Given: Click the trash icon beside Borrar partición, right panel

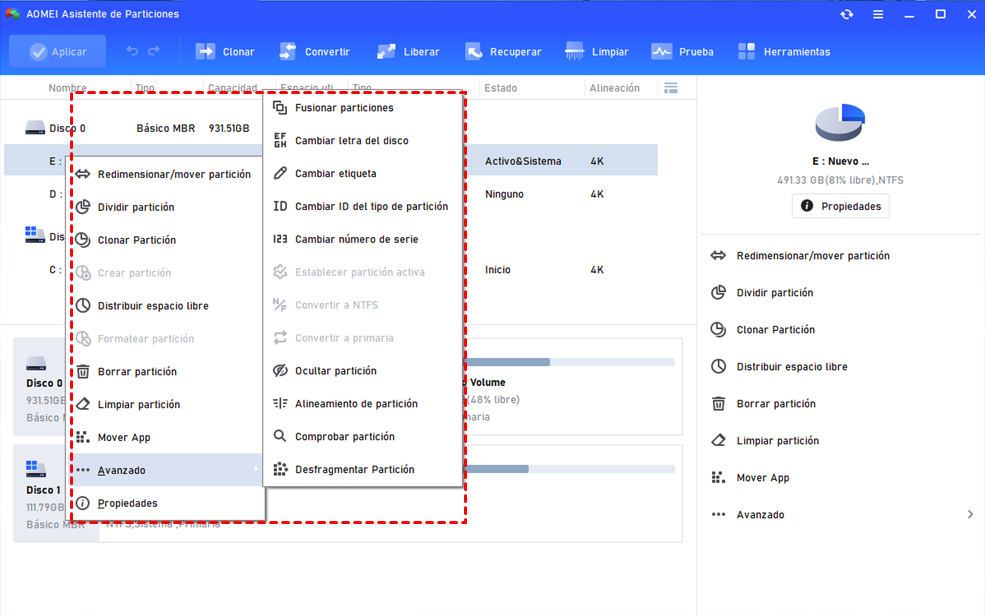Looking at the screenshot, I should click(x=718, y=404).
